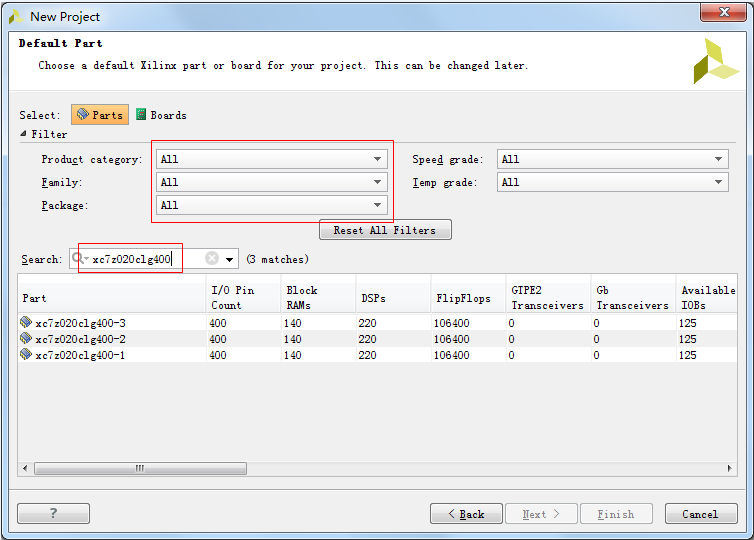
Task: Click the horizontal table scrollbar
Action: [140, 468]
